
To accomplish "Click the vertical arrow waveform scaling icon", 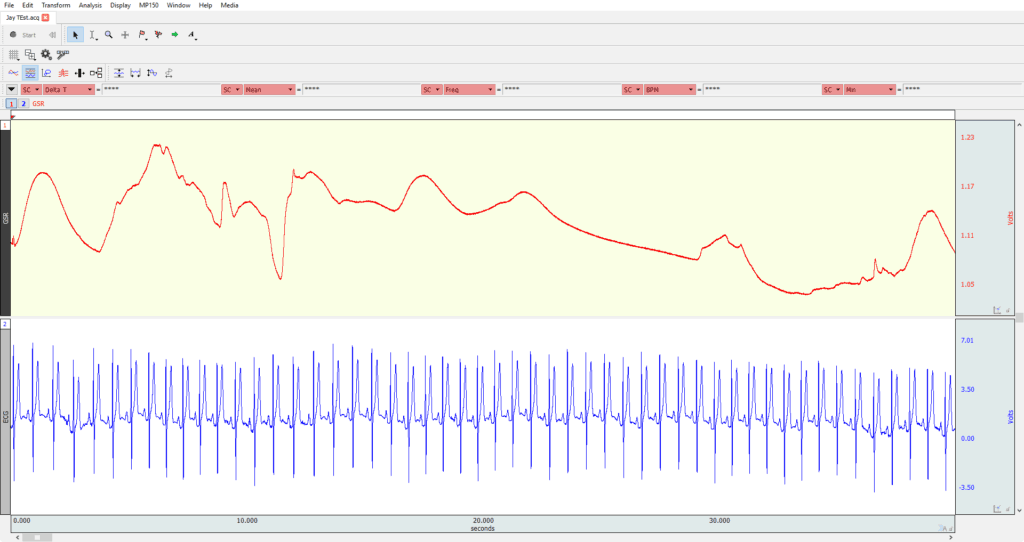I will [152, 73].
